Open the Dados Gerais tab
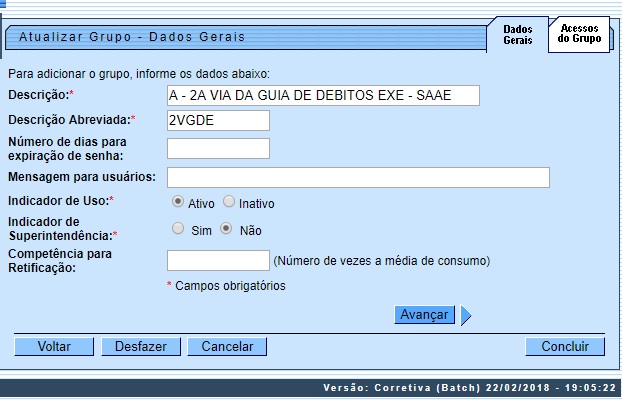This screenshot has height=400, width=622. [x=517, y=35]
